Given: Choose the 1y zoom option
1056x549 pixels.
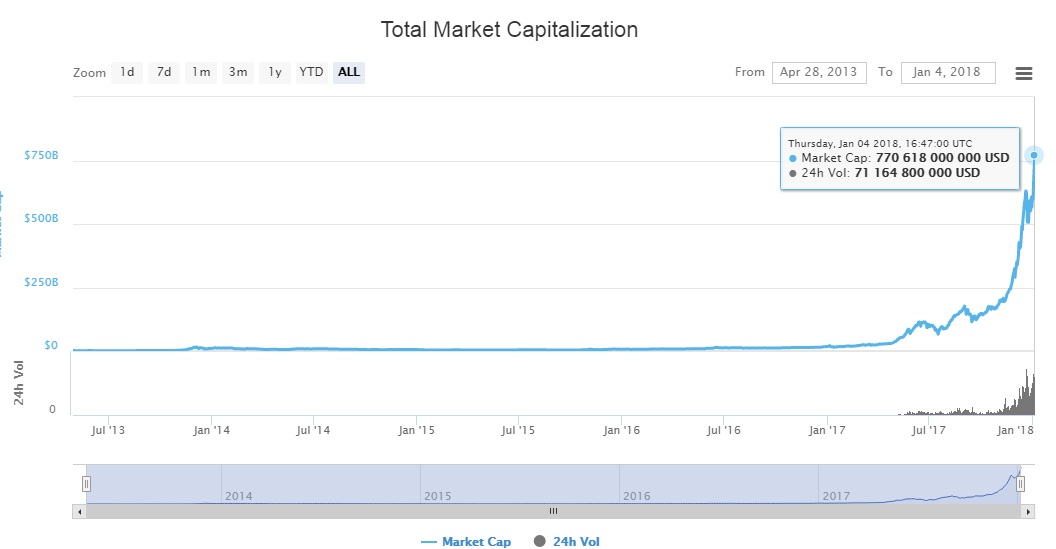Looking at the screenshot, I should [x=274, y=72].
